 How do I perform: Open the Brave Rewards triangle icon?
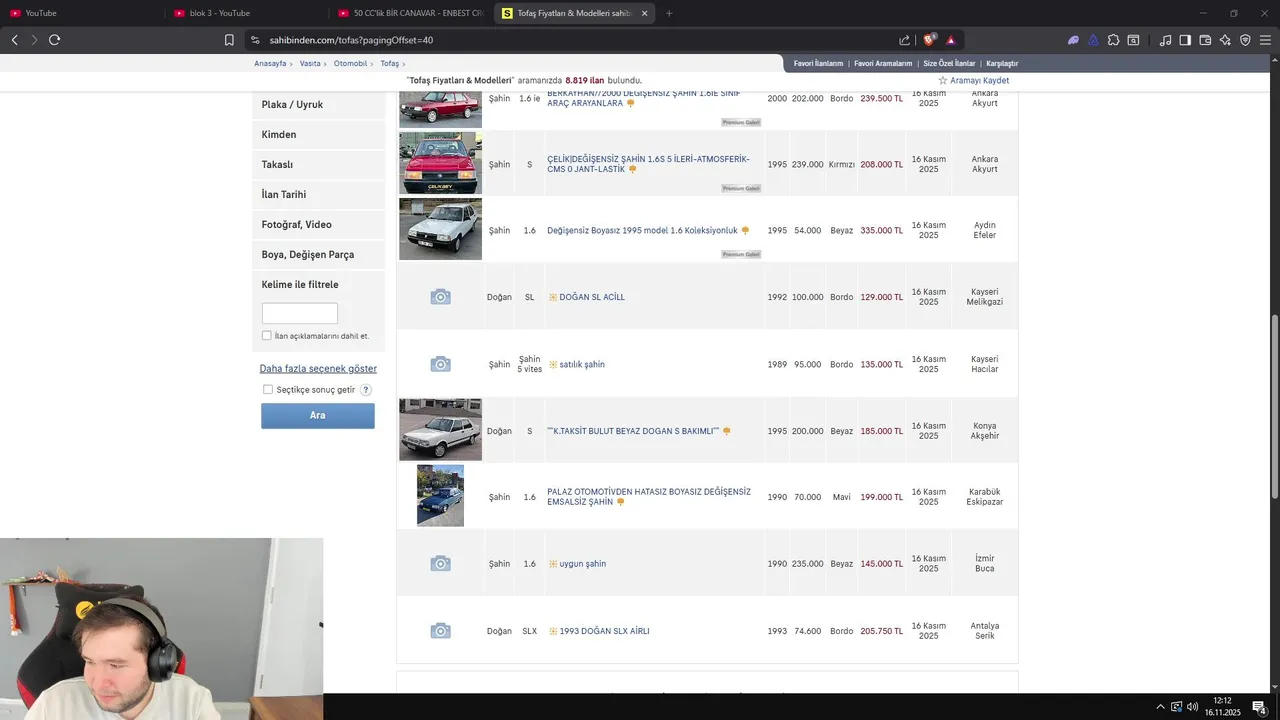point(951,40)
